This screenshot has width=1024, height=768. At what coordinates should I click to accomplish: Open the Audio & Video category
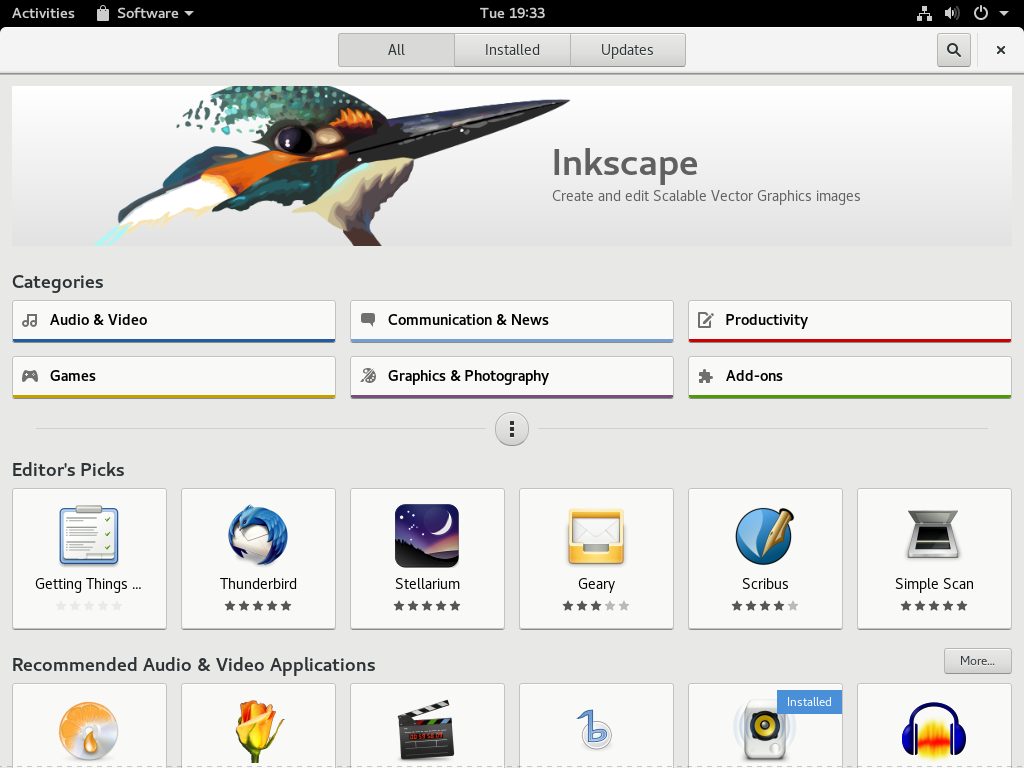(x=174, y=321)
